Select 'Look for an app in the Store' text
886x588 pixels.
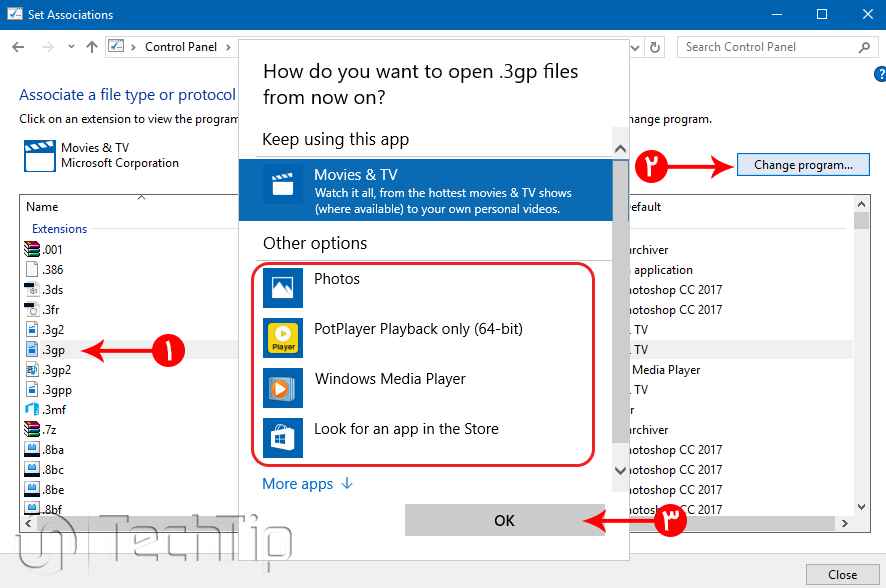tap(406, 429)
